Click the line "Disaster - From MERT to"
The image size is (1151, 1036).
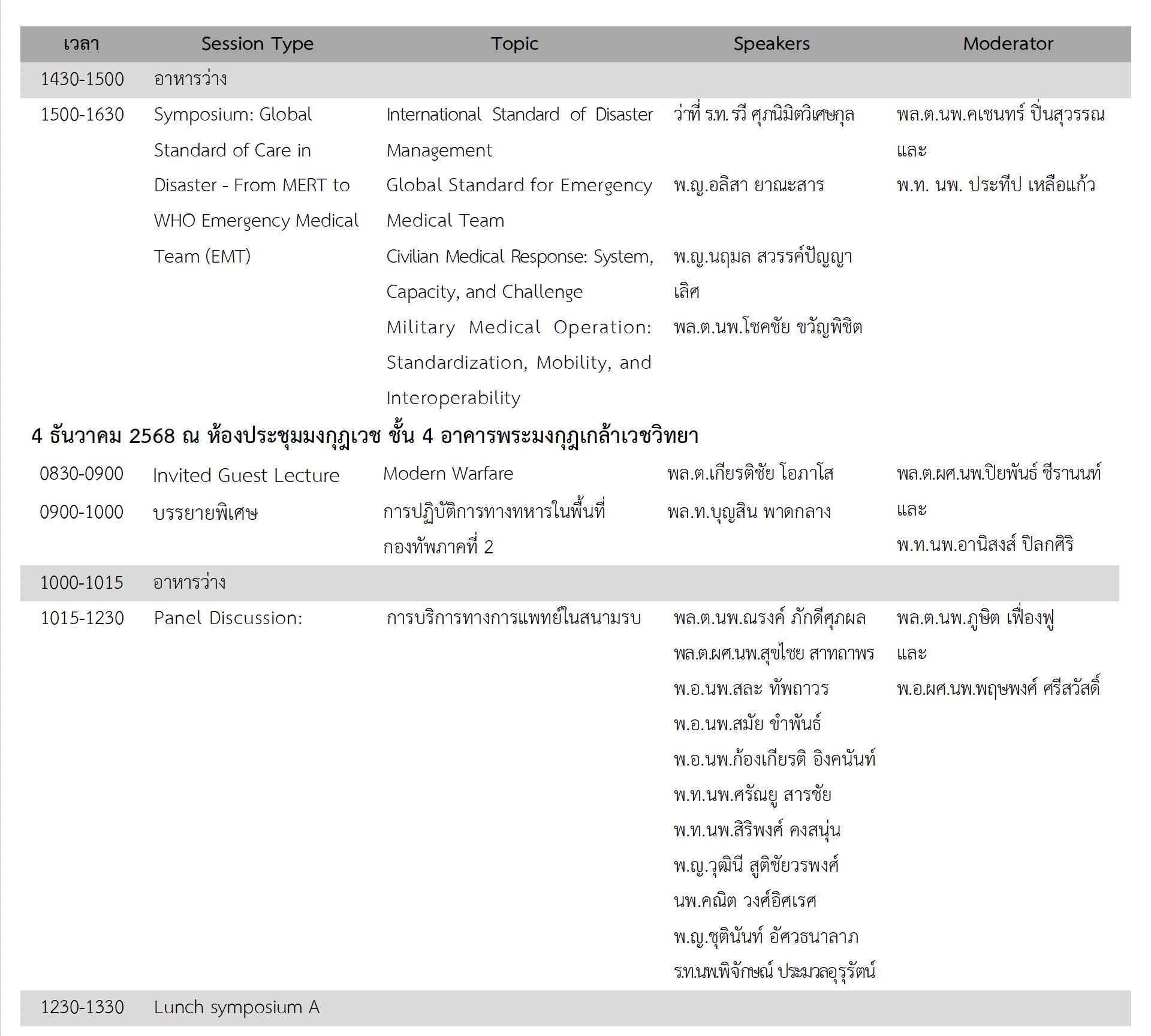tap(252, 185)
